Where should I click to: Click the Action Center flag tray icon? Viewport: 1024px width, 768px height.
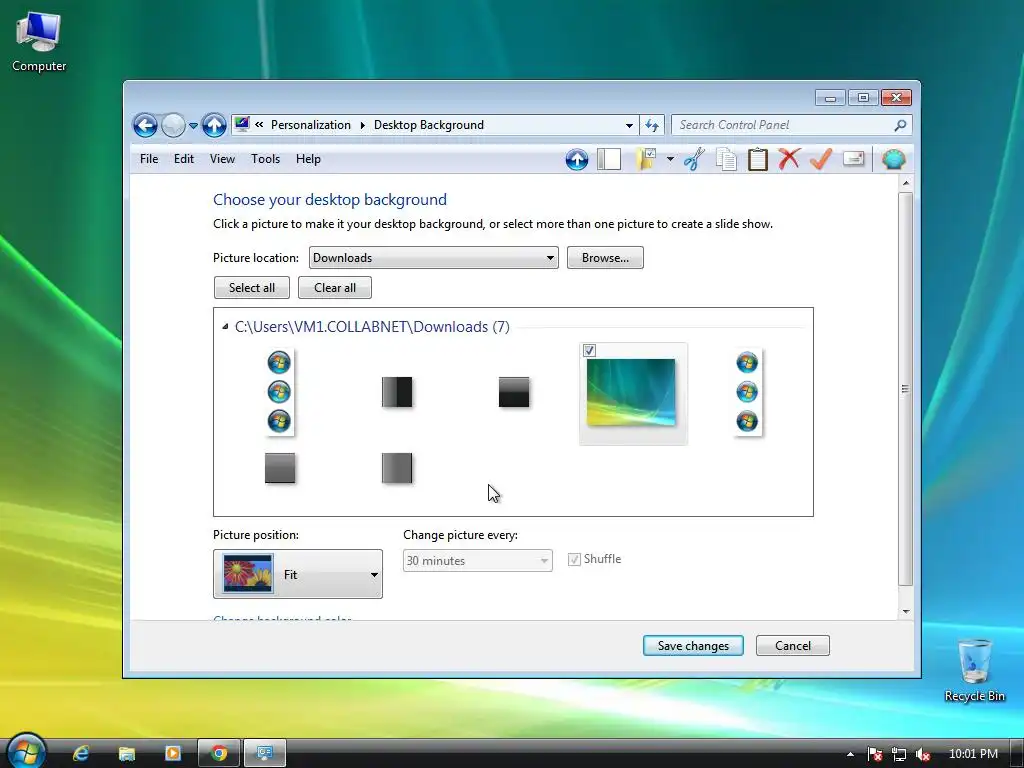coord(874,754)
